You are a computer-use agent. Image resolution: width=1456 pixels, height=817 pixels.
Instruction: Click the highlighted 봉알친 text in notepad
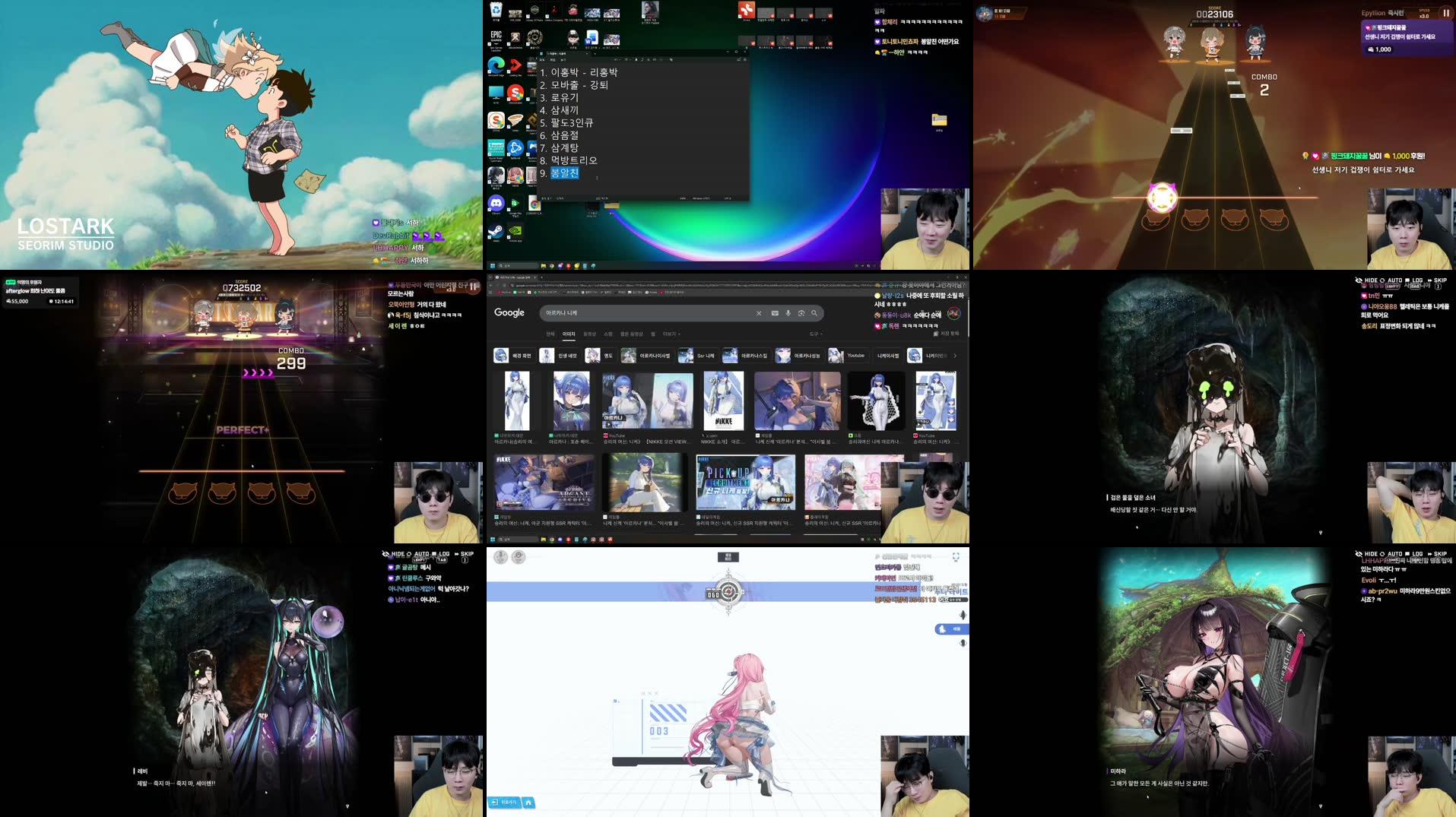565,173
